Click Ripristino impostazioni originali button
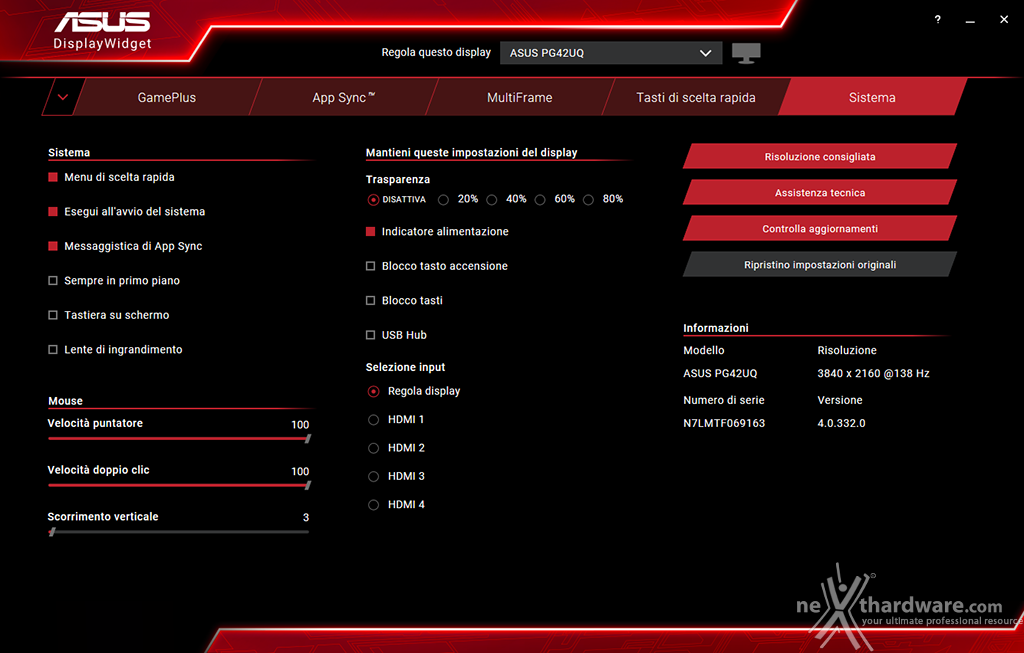Screen dimensions: 1024x653 pos(820,264)
